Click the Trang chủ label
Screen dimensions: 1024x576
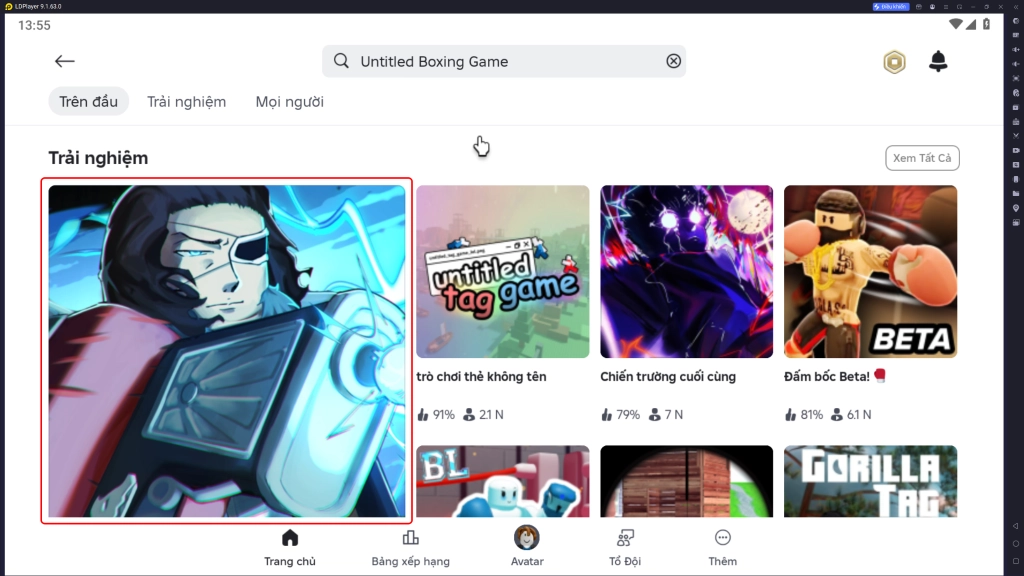pos(290,562)
